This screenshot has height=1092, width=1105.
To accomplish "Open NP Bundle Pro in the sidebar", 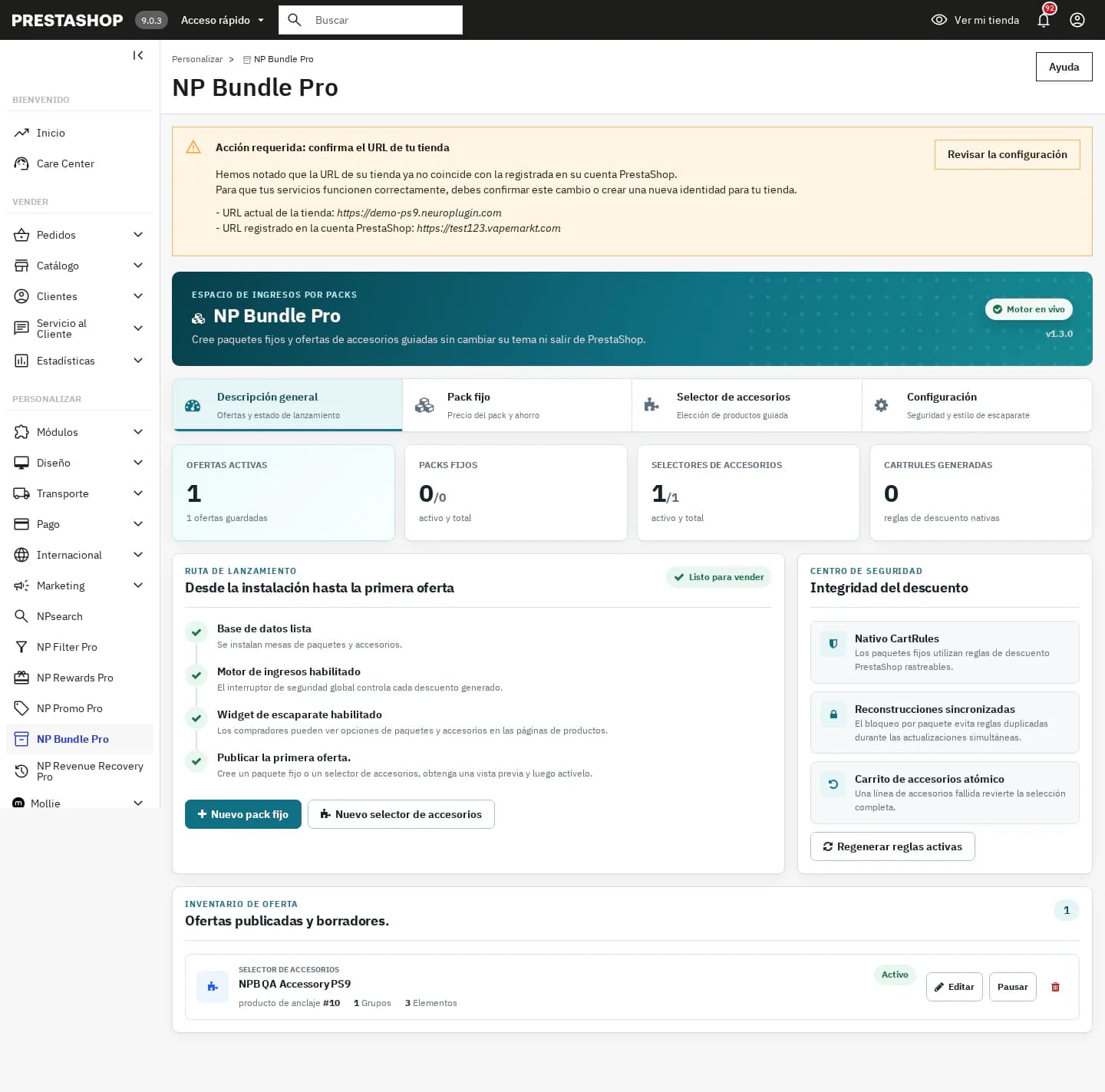I will tap(80, 739).
